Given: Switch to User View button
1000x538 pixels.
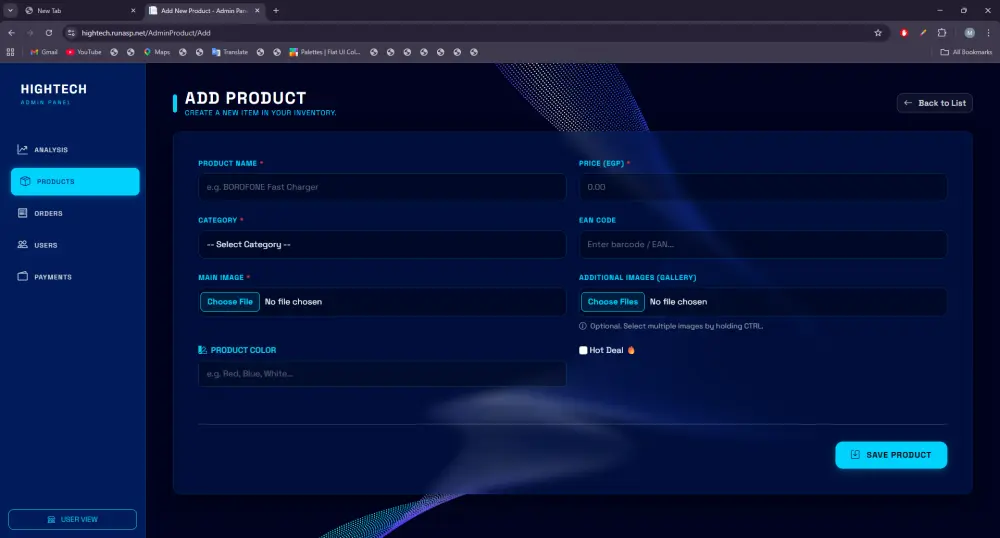Looking at the screenshot, I should click(72, 519).
